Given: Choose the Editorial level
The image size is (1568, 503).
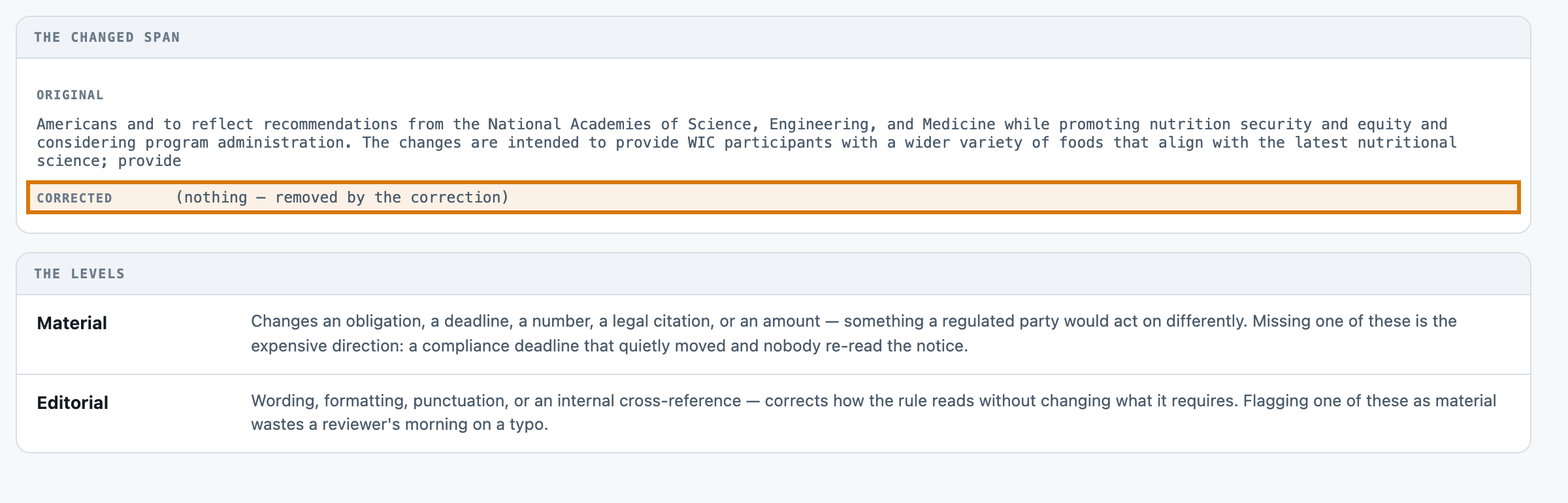Looking at the screenshot, I should 73,402.
